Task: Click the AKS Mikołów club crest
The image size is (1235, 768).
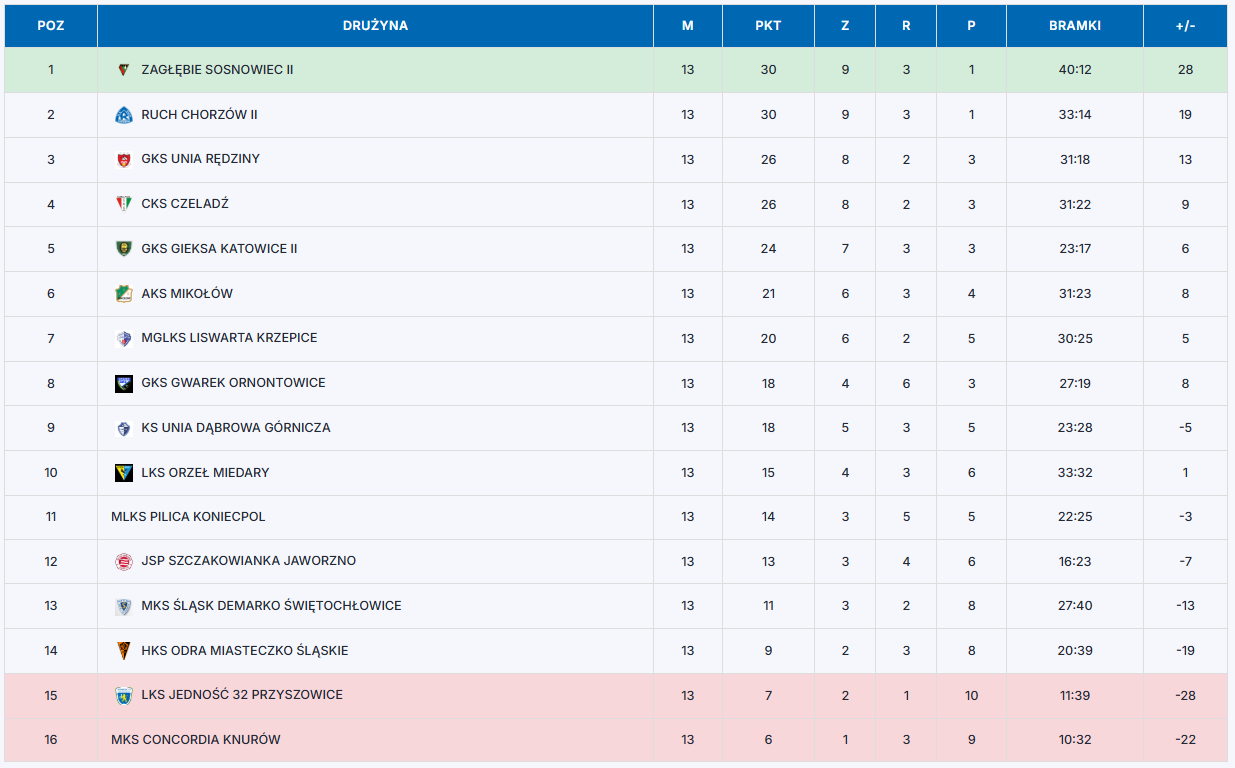Action: [123, 294]
